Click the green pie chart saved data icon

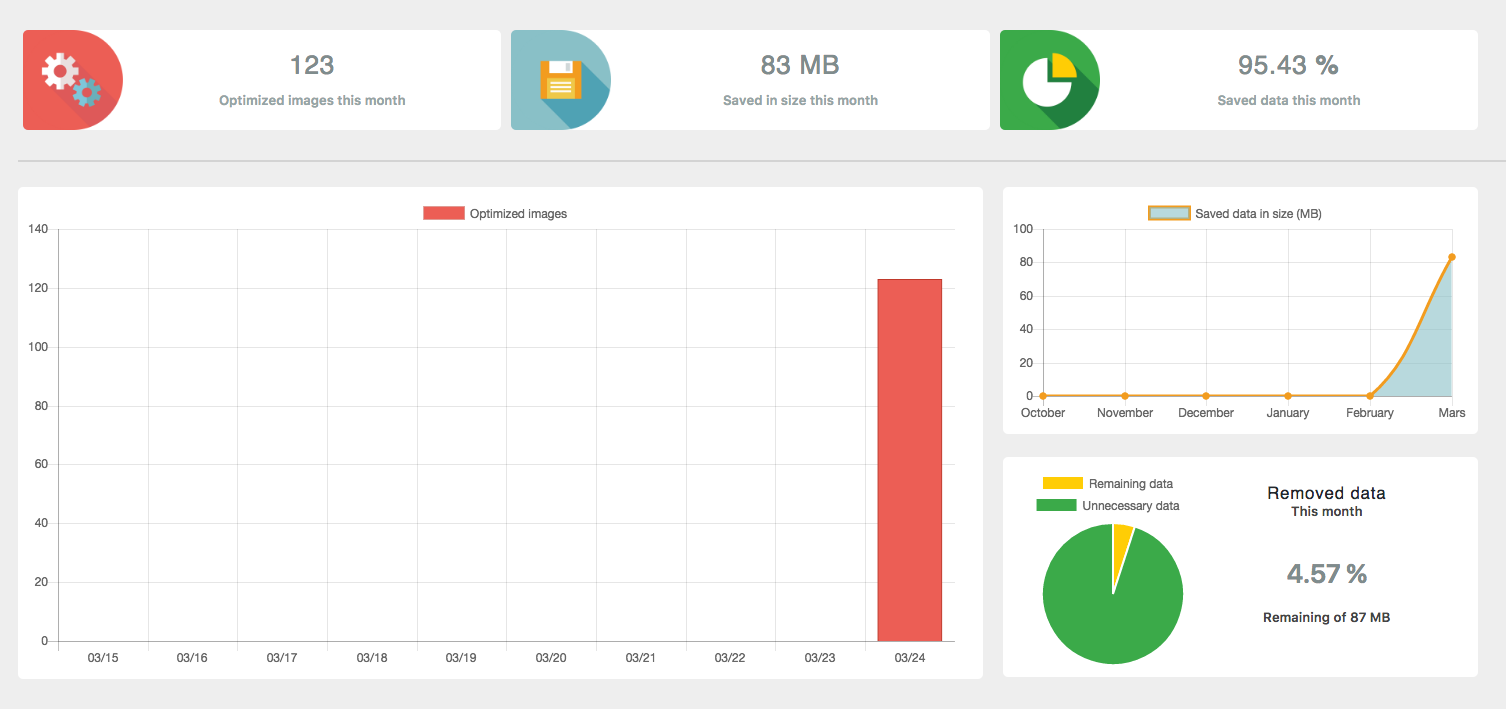point(1049,80)
